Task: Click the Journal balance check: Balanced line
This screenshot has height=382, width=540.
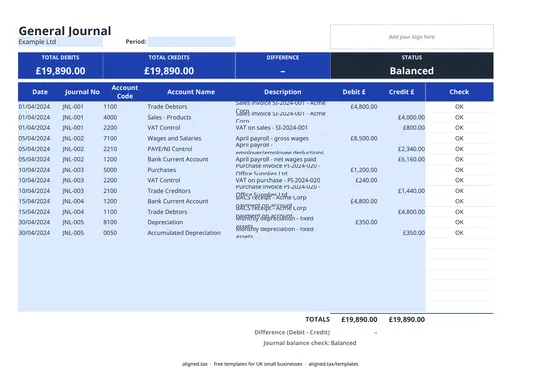Action: tap(310, 343)
